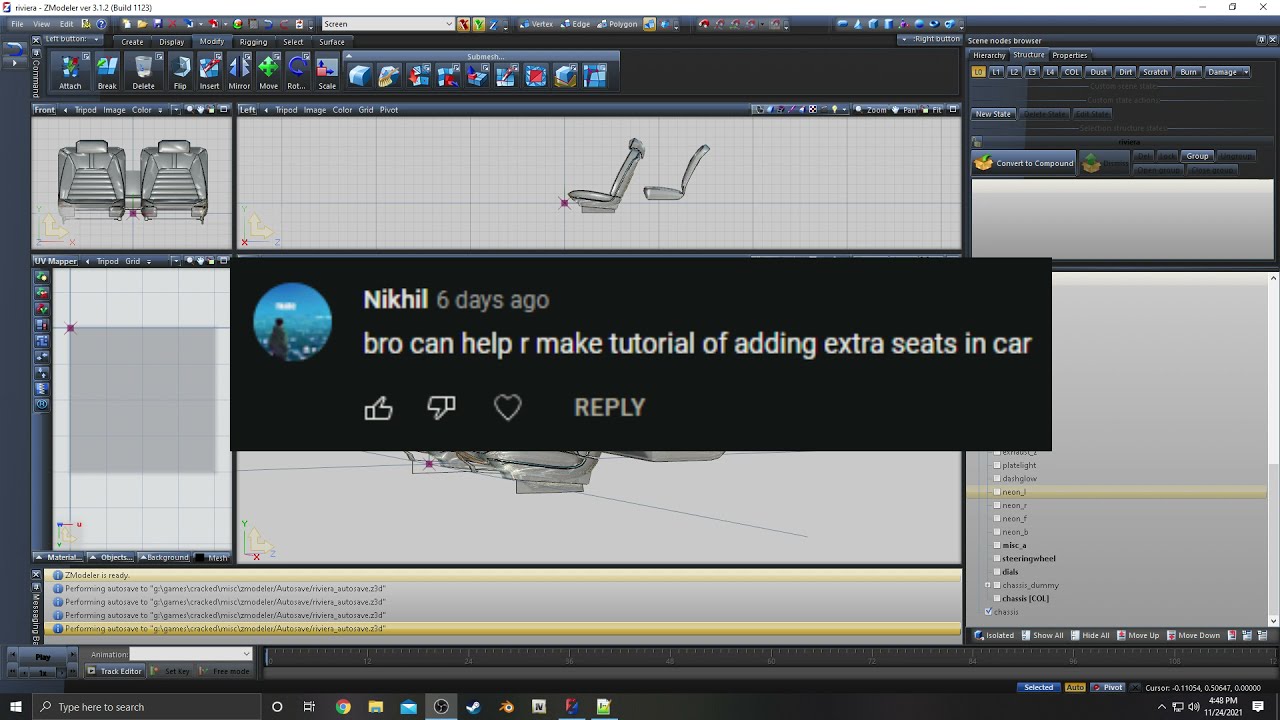
Task: Click the Redo arrow icon in toolbar
Action: click(x=285, y=24)
